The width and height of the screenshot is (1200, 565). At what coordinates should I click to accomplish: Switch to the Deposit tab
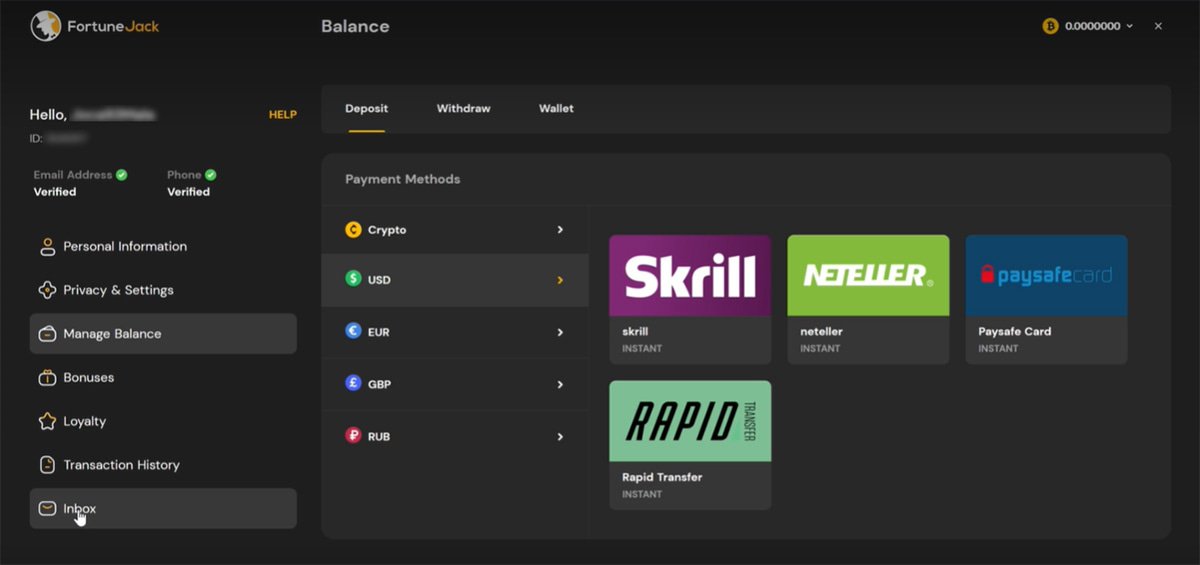[366, 108]
